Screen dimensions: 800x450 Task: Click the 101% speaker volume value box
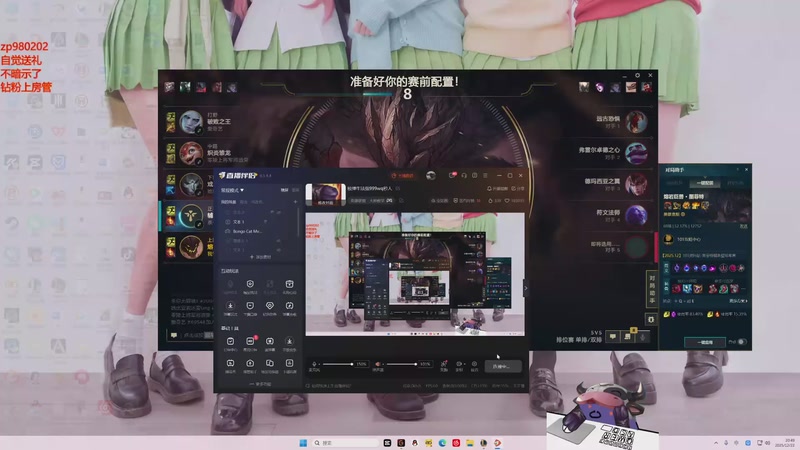[425, 364]
